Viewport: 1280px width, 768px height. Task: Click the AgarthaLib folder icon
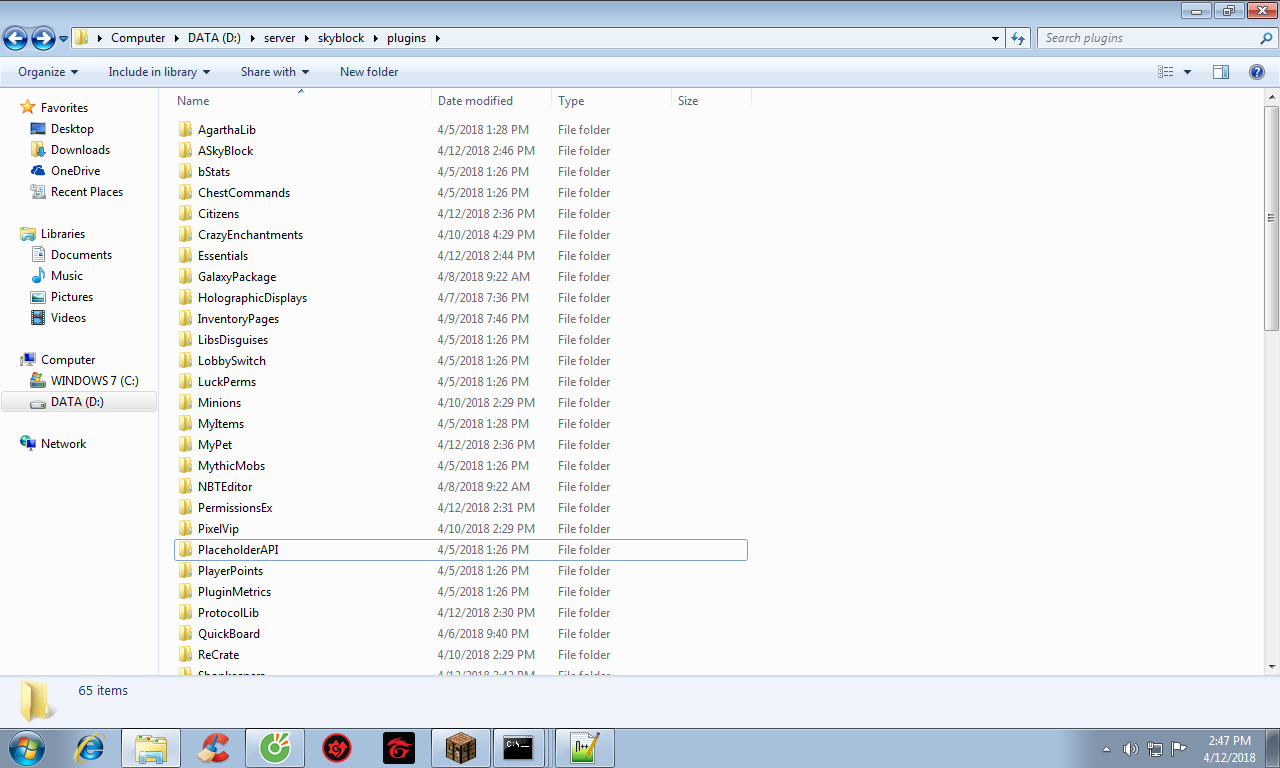[185, 130]
